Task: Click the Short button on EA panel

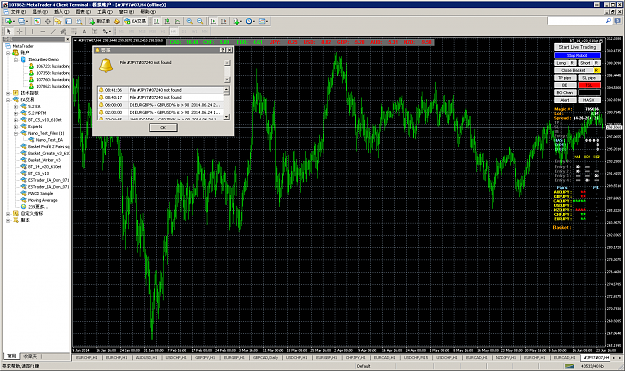Action: pos(585,63)
